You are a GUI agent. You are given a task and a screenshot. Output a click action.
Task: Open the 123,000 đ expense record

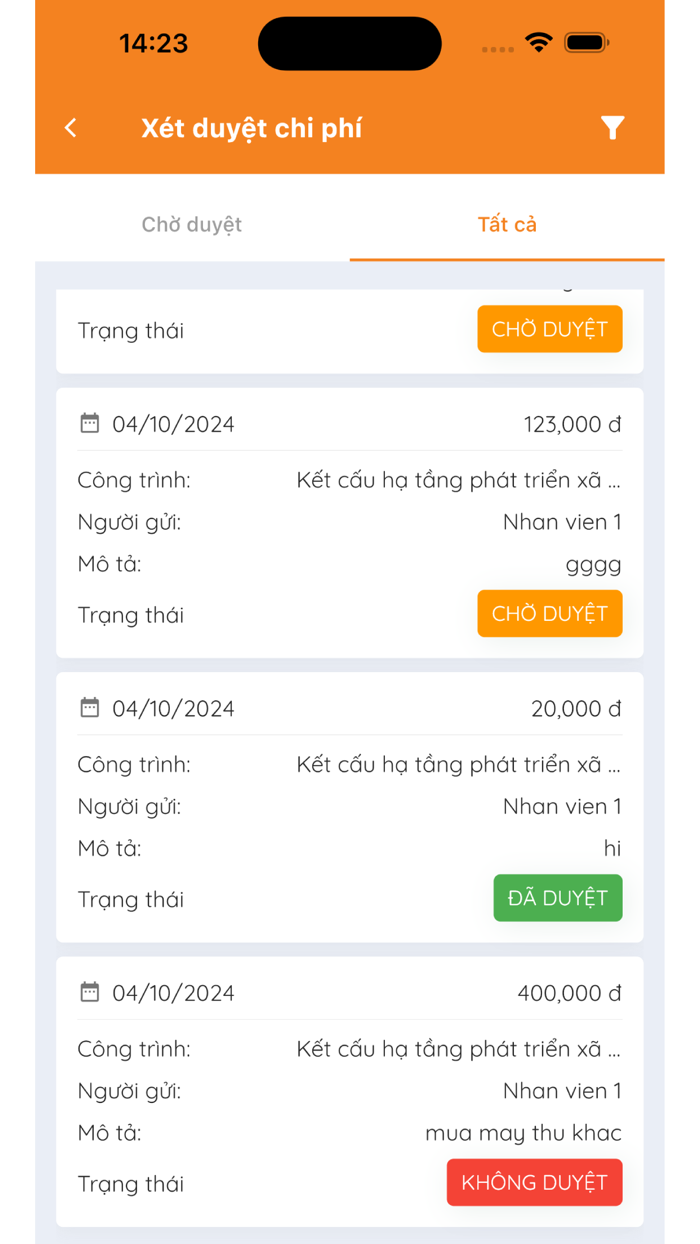(350, 518)
